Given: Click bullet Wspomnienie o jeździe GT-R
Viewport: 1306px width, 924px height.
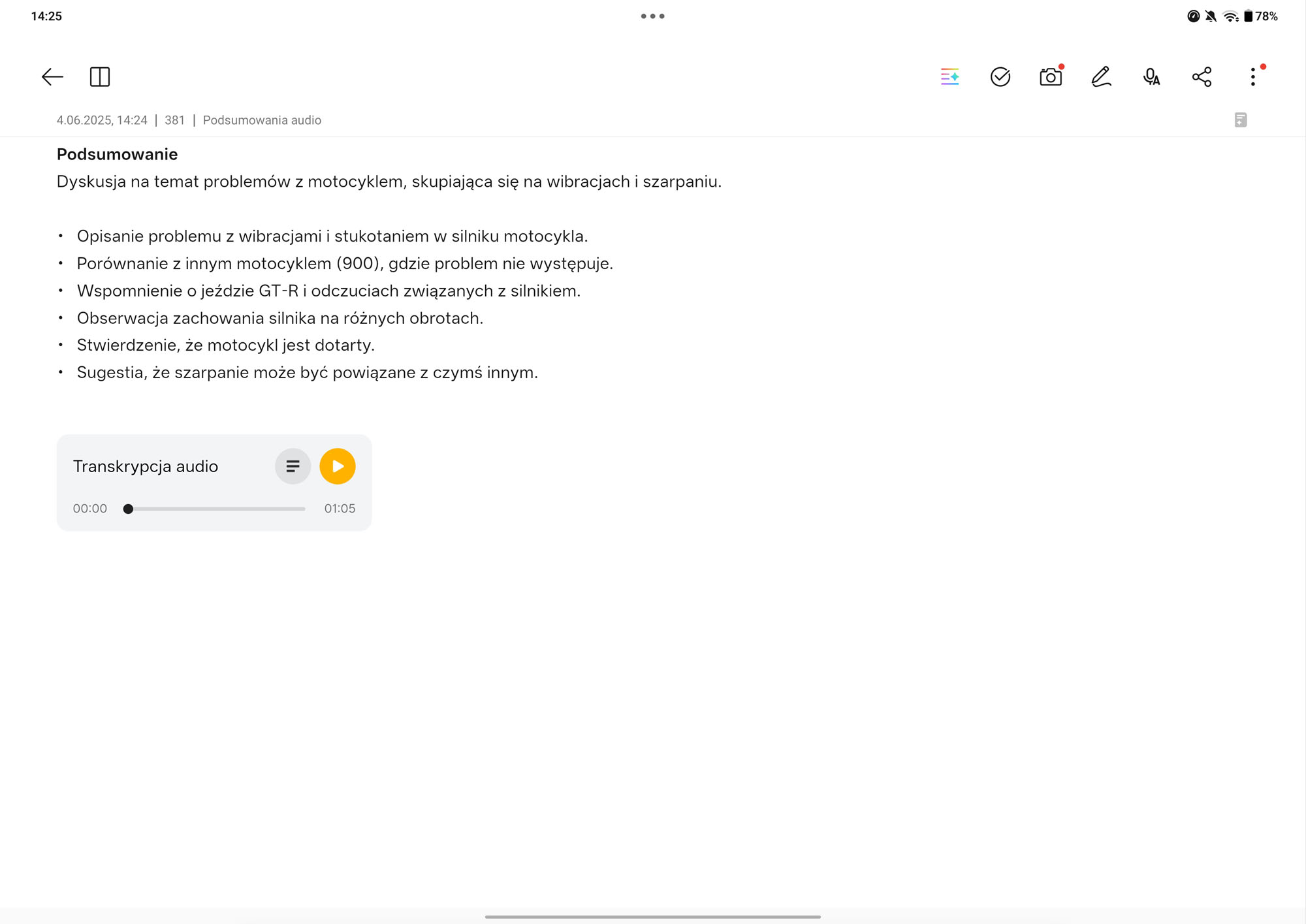Looking at the screenshot, I should point(328,291).
